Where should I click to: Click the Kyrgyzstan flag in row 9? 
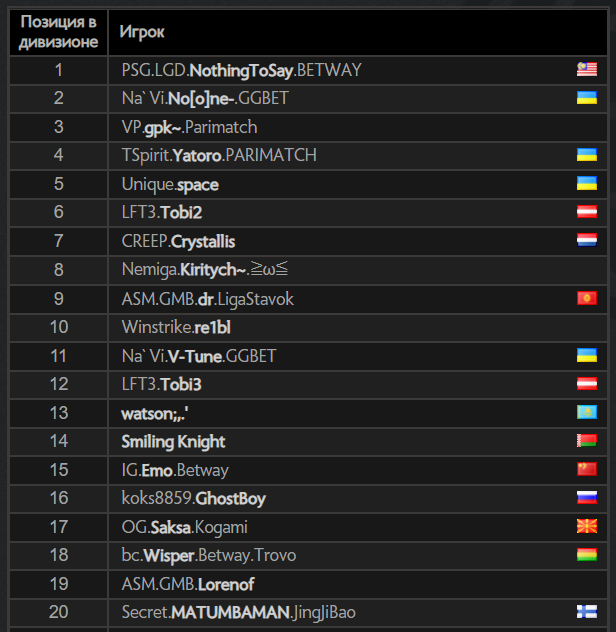click(x=587, y=299)
